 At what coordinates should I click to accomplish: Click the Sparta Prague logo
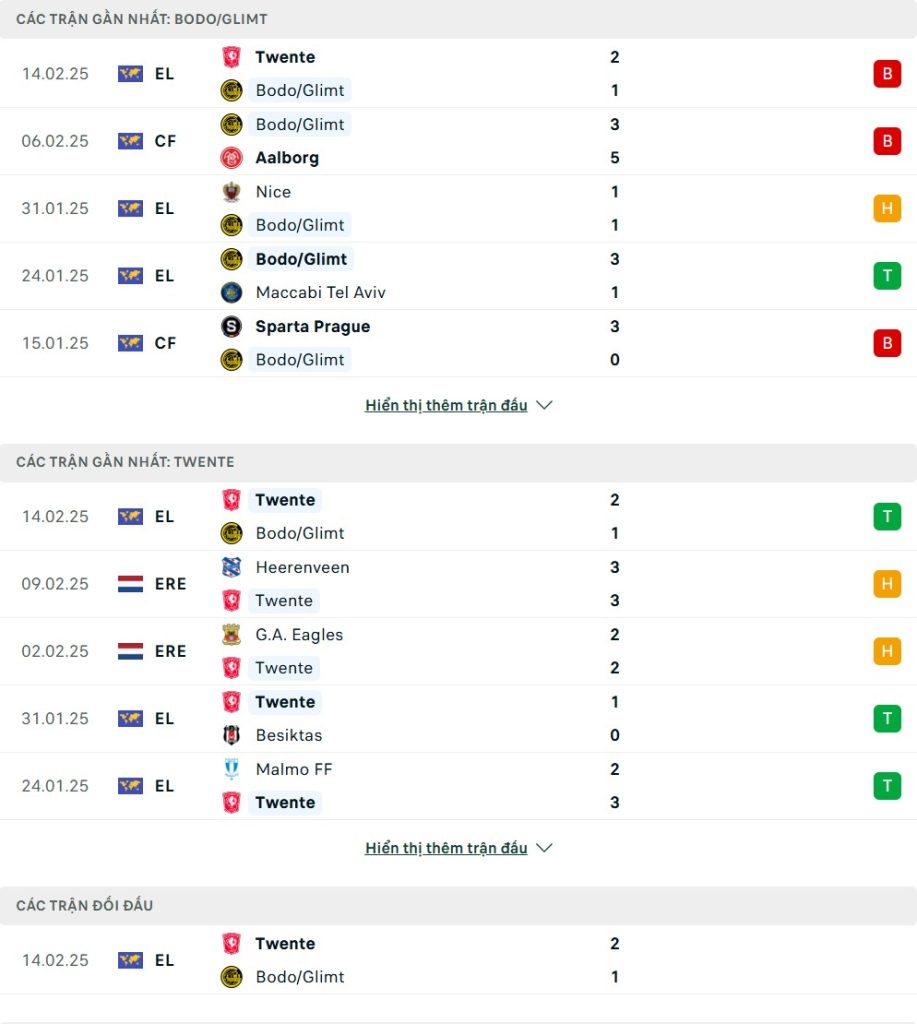[x=231, y=327]
